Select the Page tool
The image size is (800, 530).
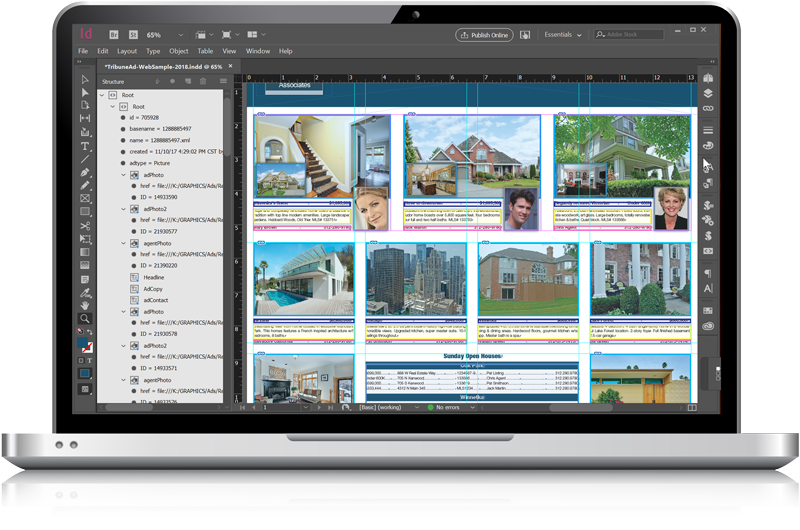(x=85, y=105)
